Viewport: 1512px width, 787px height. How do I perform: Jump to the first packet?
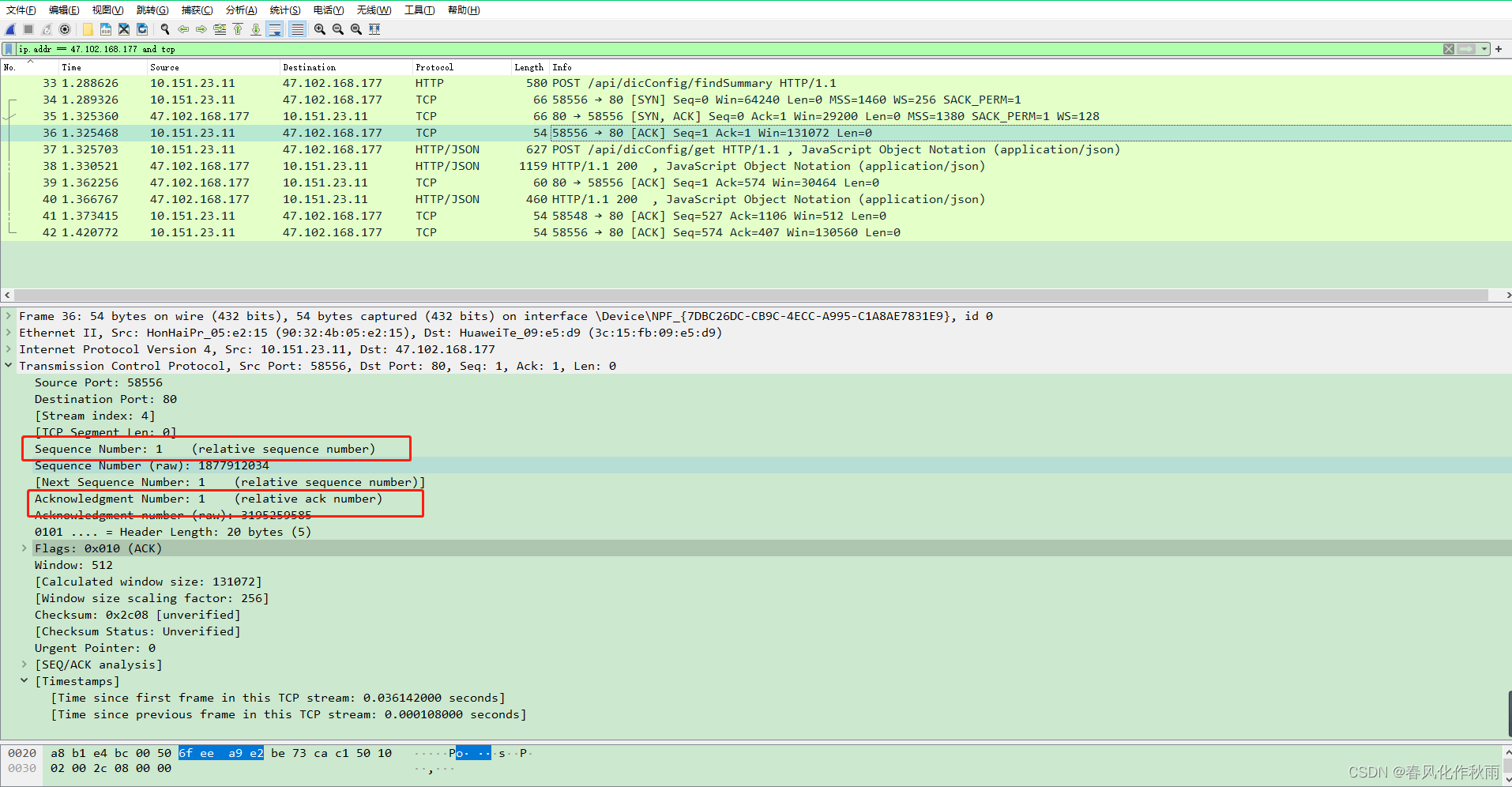(x=238, y=28)
